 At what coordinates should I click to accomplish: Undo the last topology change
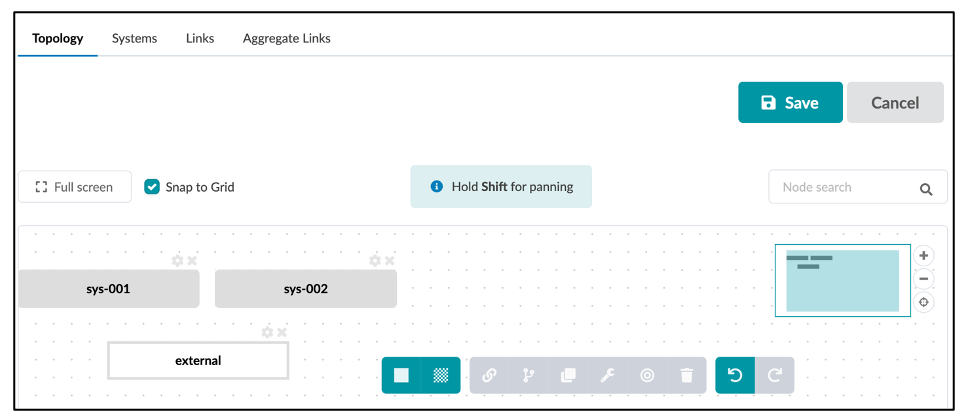[x=735, y=376]
